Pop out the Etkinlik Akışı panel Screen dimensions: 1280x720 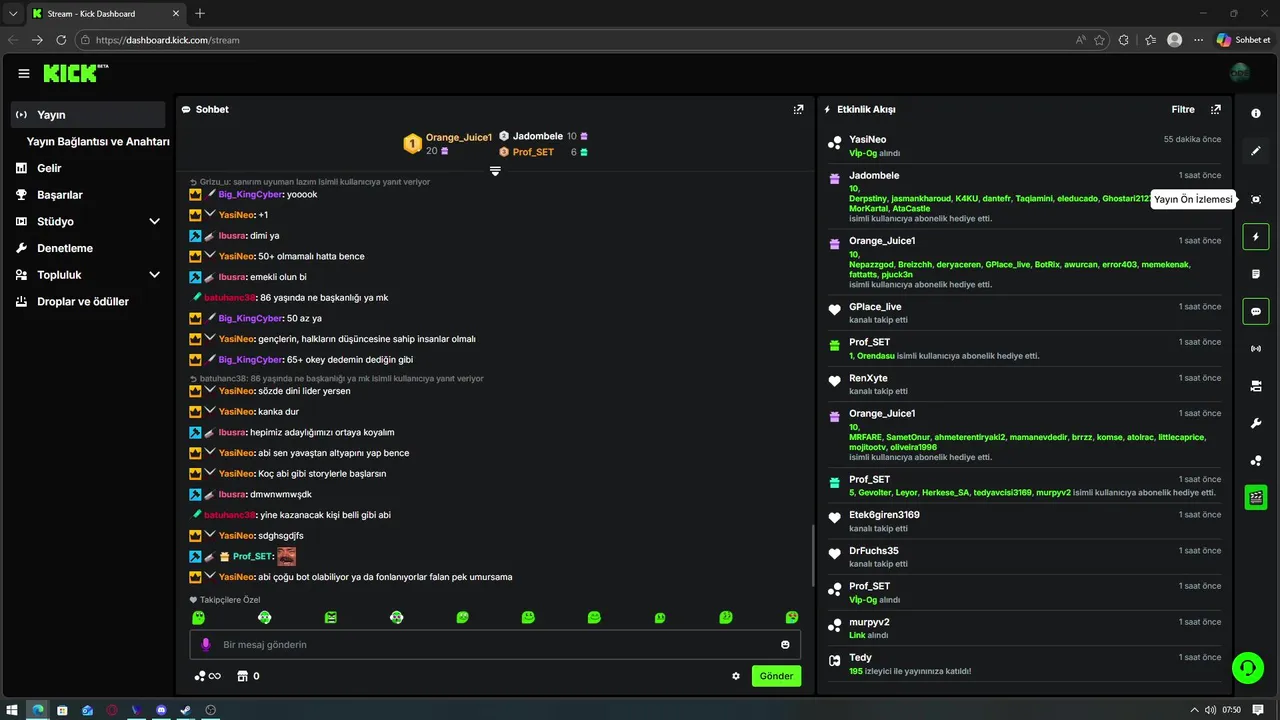coord(1216,109)
